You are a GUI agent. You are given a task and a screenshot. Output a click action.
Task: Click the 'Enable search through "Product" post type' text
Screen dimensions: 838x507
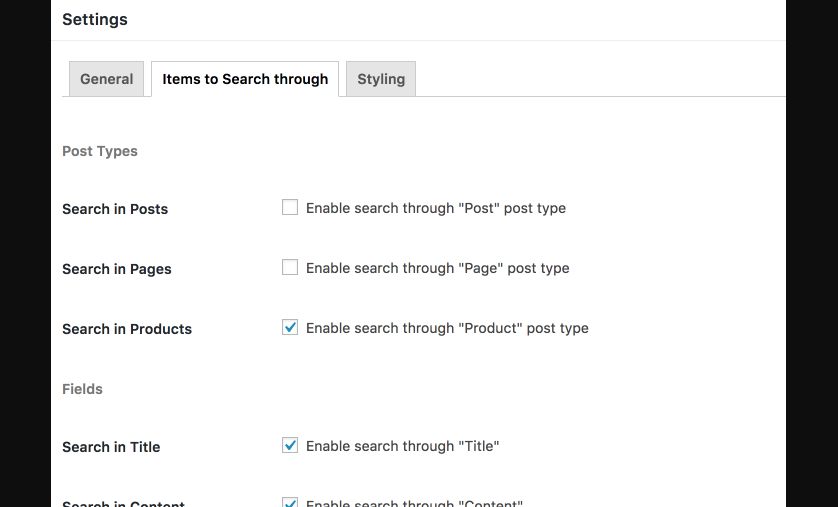pos(447,328)
